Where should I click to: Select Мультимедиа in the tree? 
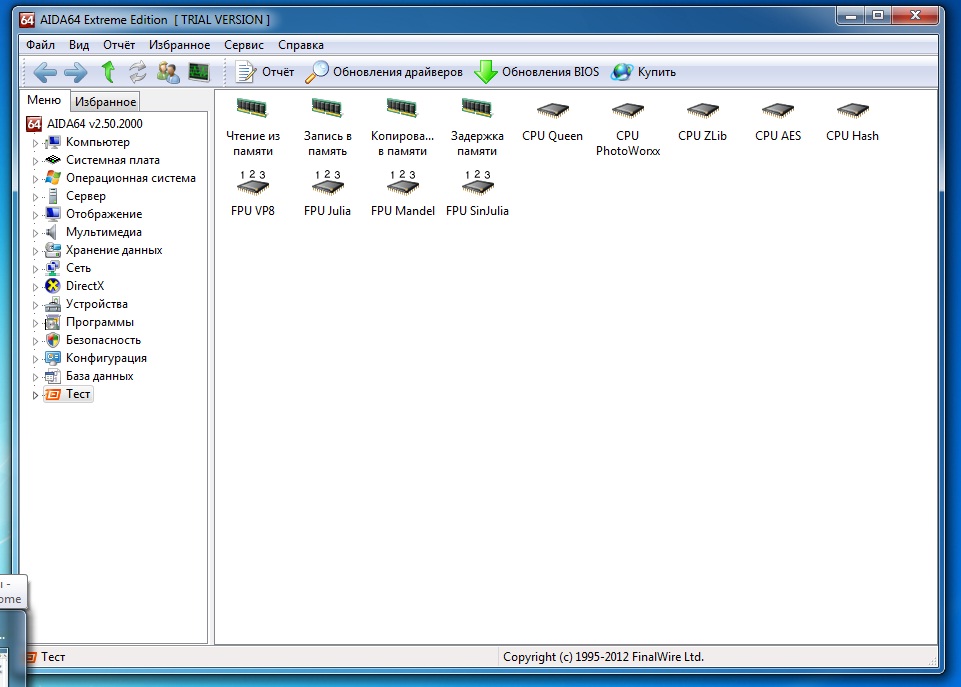tap(104, 232)
